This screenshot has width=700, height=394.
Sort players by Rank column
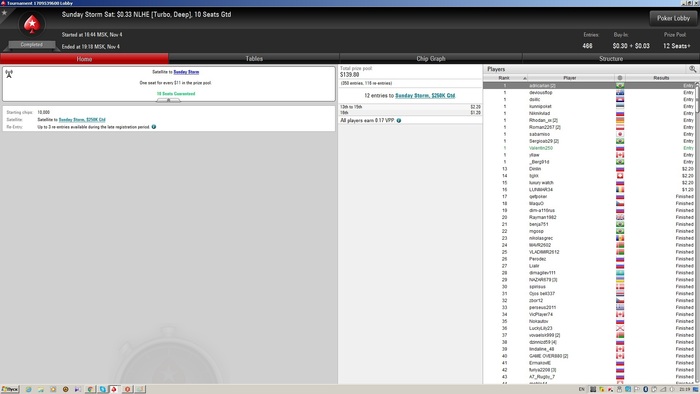(505, 78)
